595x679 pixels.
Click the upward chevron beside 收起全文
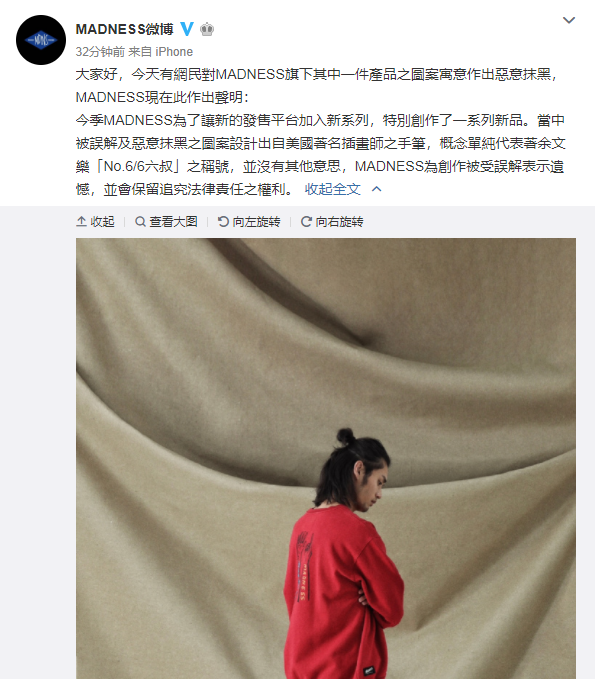(377, 189)
